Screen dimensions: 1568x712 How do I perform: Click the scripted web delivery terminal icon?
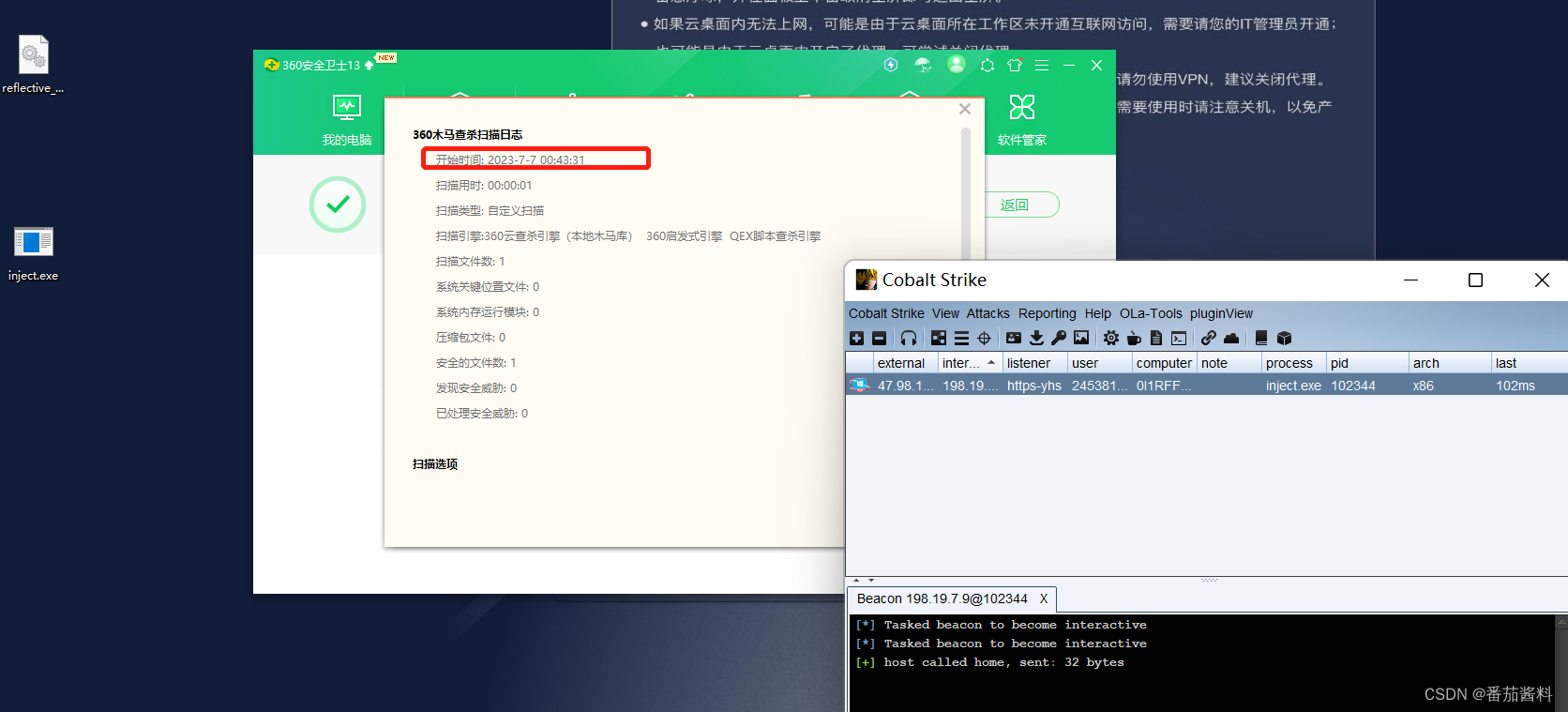[1179, 338]
